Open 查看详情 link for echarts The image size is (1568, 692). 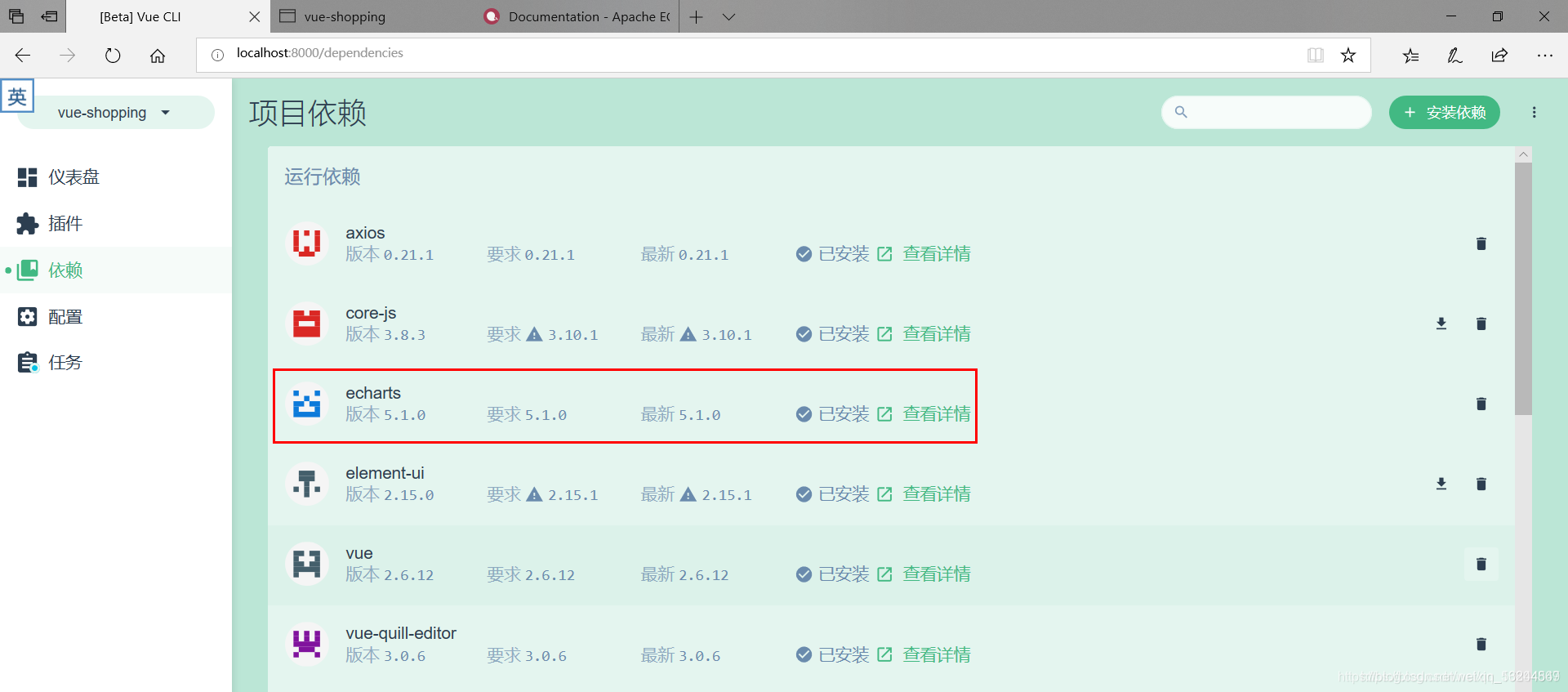click(x=936, y=414)
